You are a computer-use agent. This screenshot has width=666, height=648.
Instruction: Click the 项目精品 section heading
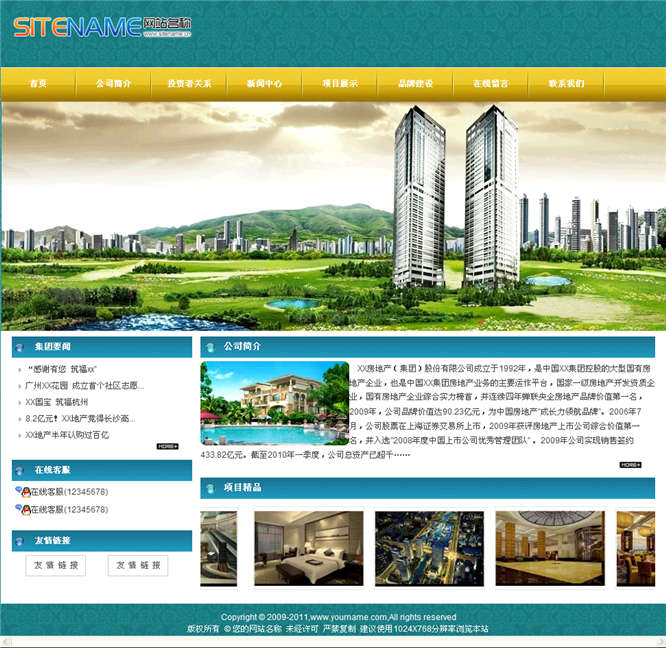click(x=243, y=487)
